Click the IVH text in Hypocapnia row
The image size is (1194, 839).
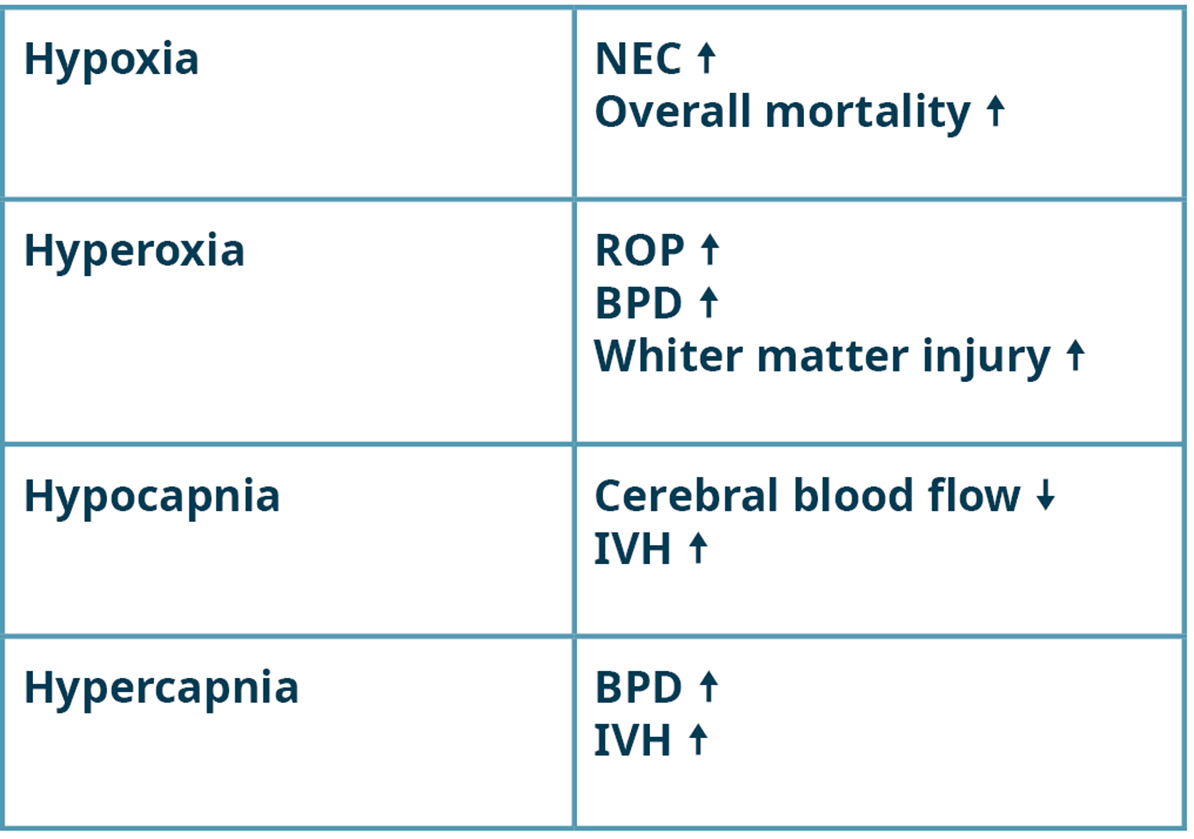(633, 549)
